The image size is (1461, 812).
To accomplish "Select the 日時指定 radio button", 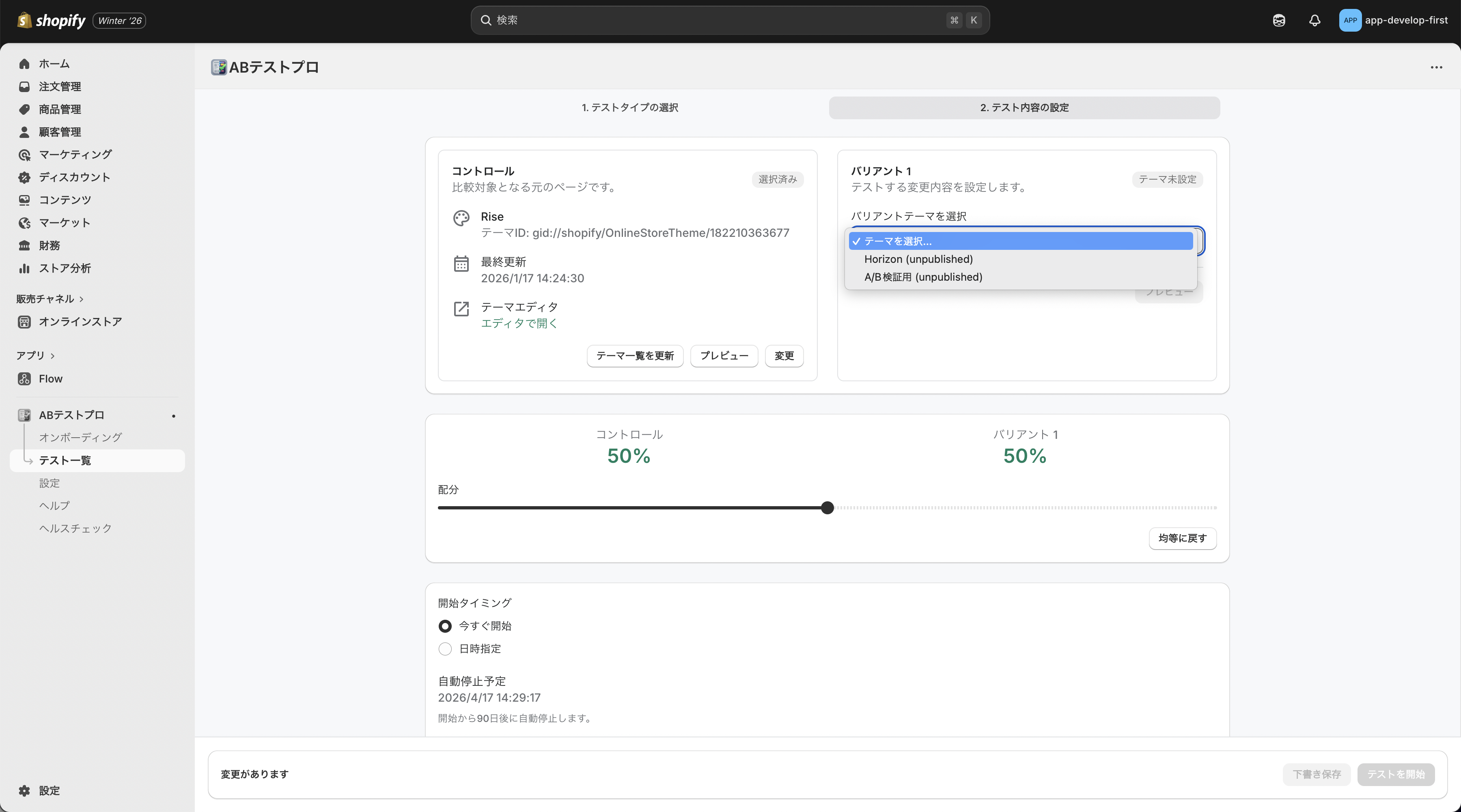I will point(445,649).
